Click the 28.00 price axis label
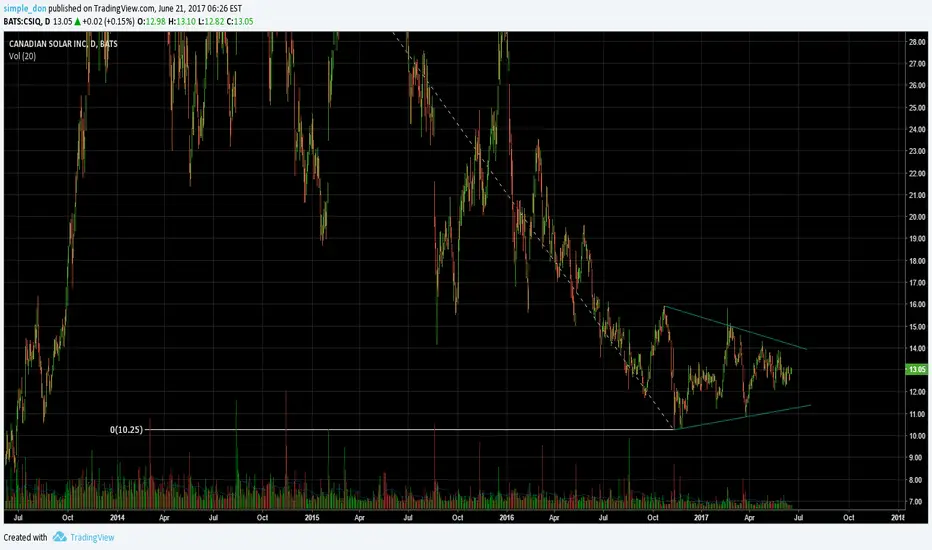 click(917, 42)
